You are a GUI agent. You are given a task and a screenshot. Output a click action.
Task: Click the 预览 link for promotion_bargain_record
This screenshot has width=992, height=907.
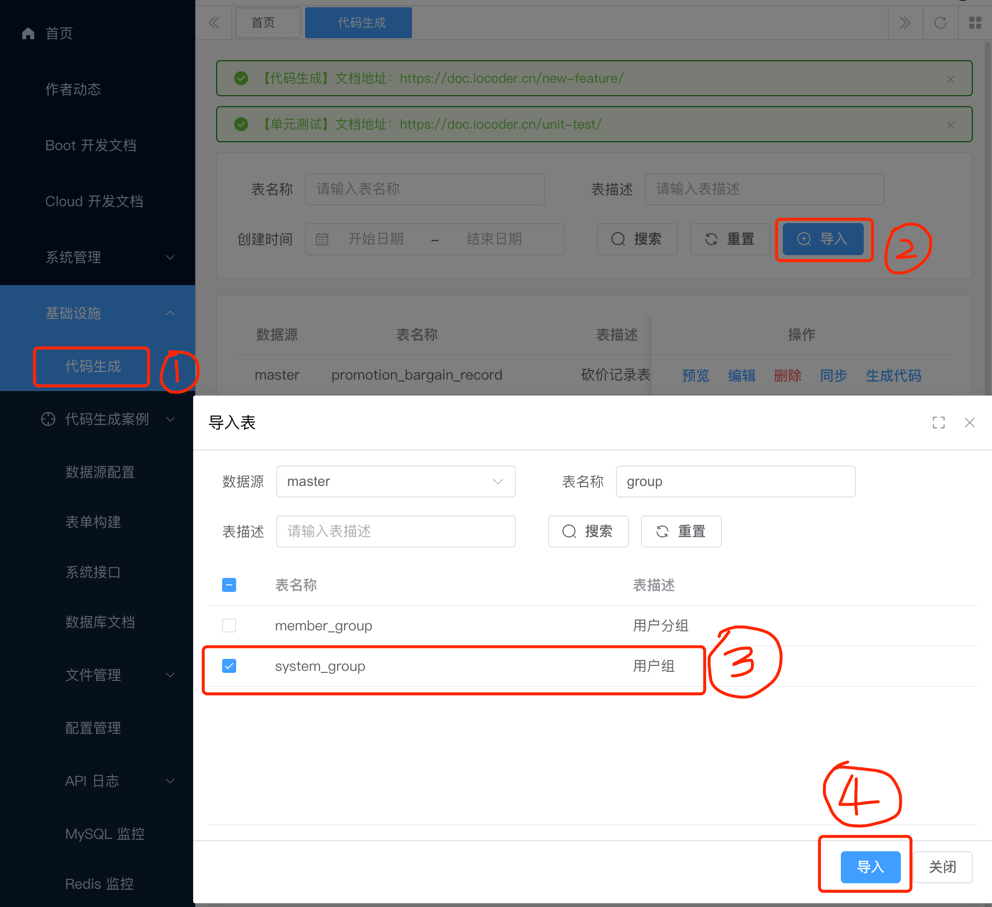coord(696,374)
